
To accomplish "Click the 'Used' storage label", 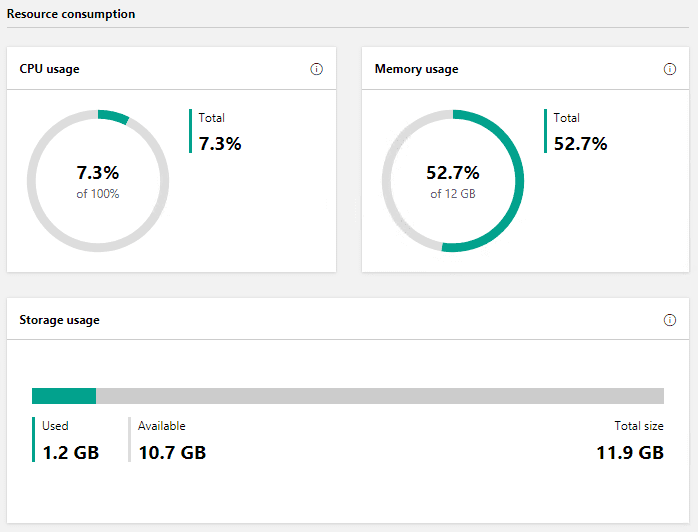I will click(55, 426).
